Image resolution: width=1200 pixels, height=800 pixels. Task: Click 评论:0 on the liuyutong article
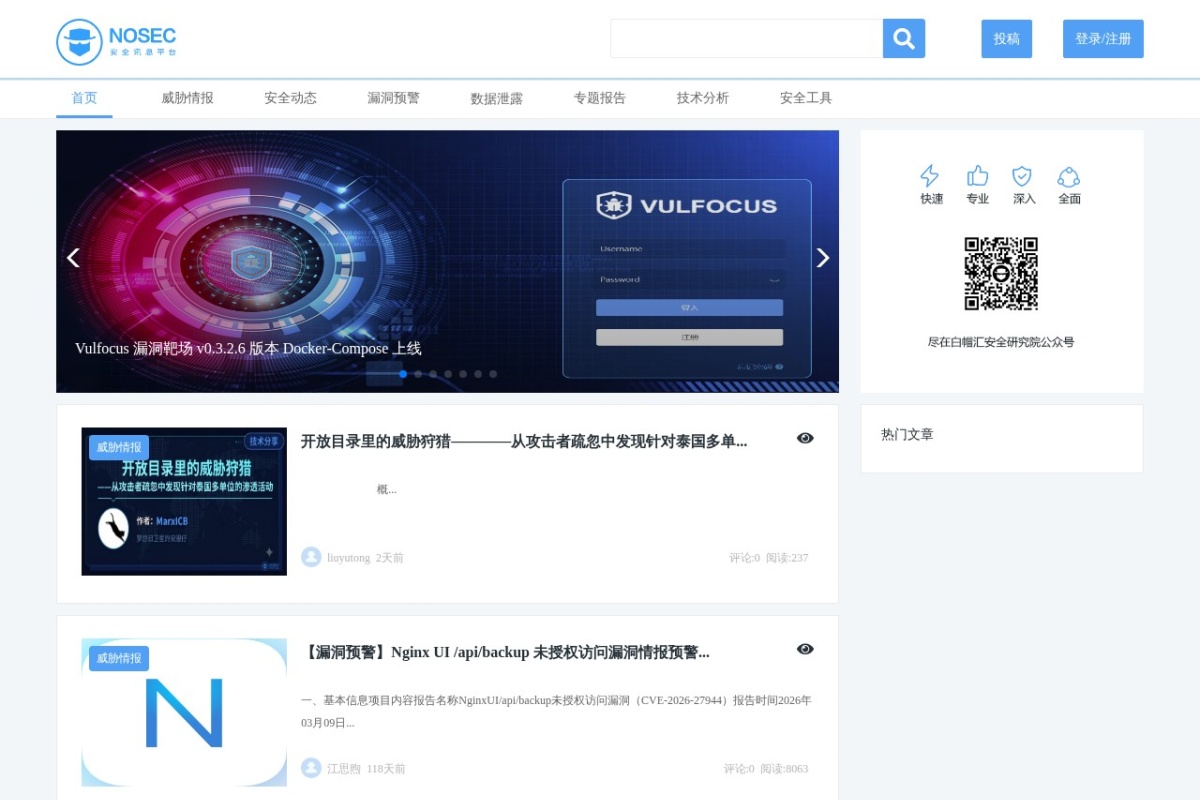(744, 558)
